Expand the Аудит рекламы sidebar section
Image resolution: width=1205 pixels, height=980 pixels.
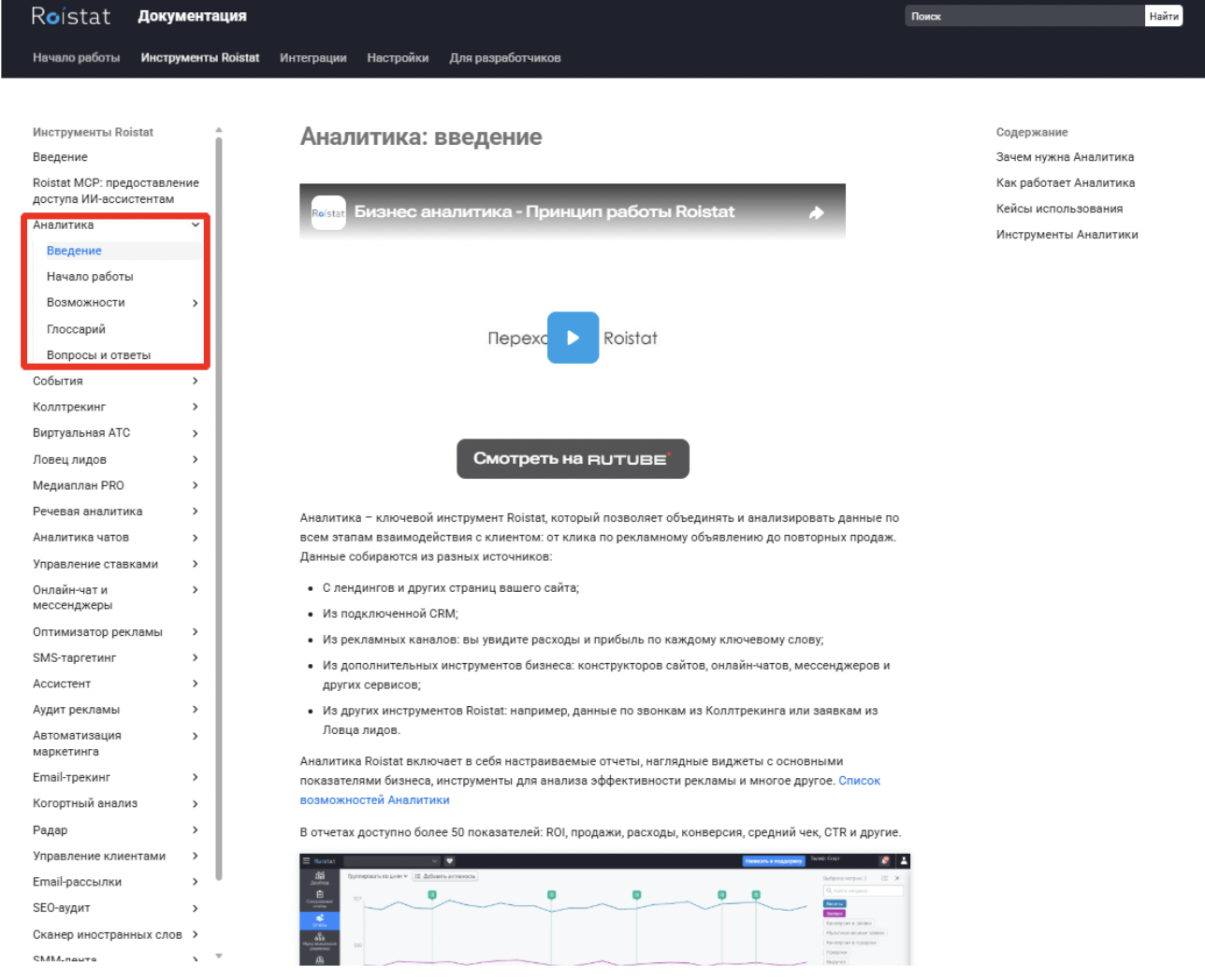click(196, 710)
